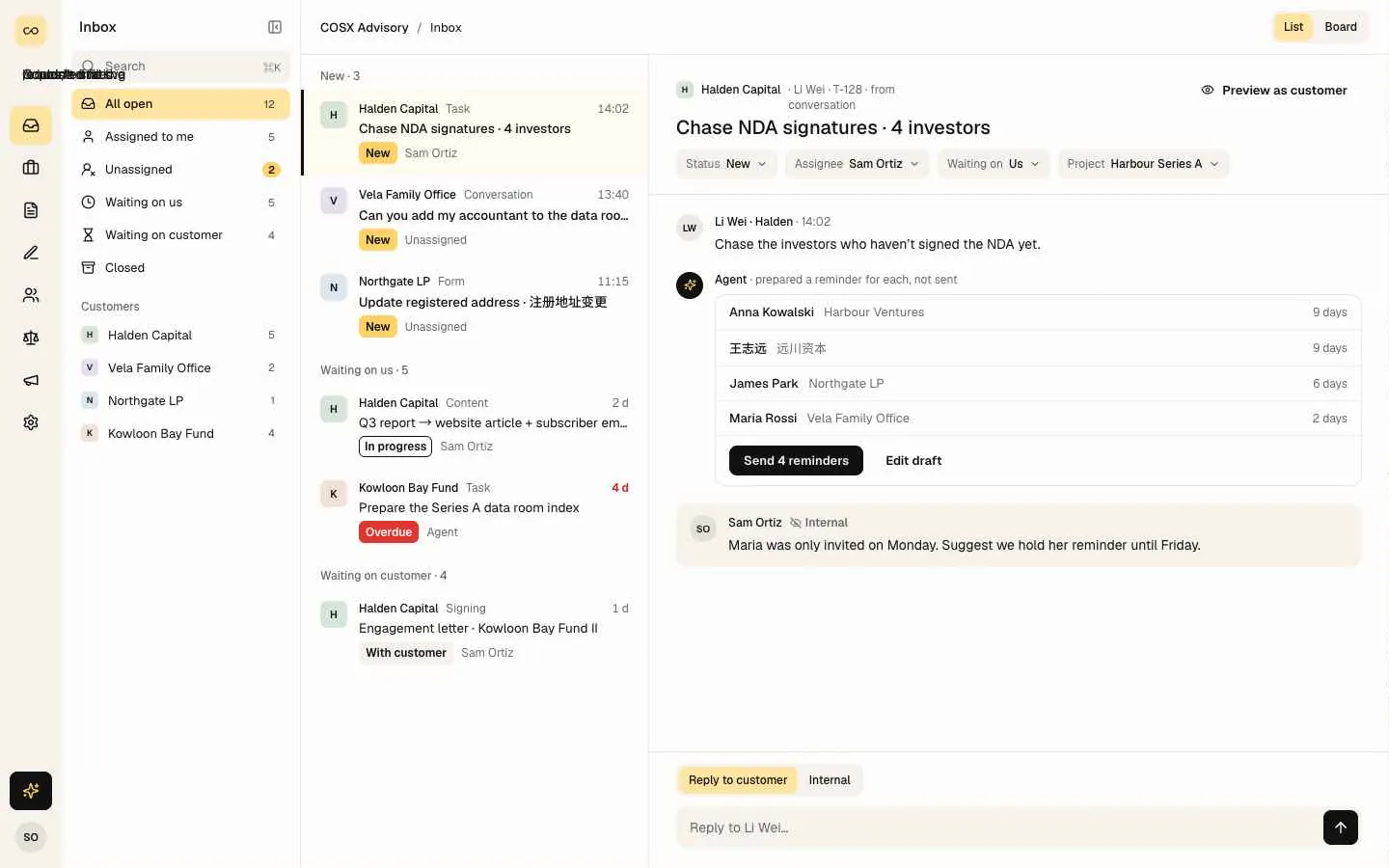Viewport: 1389px width, 868px height.
Task: Select James Park reminder row
Action: [1038, 384]
